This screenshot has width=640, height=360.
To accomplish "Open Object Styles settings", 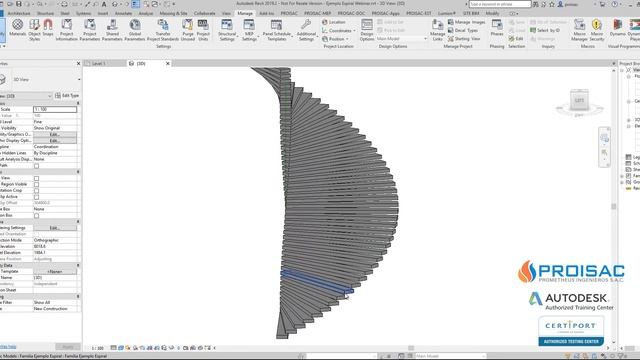I will [x=35, y=29].
